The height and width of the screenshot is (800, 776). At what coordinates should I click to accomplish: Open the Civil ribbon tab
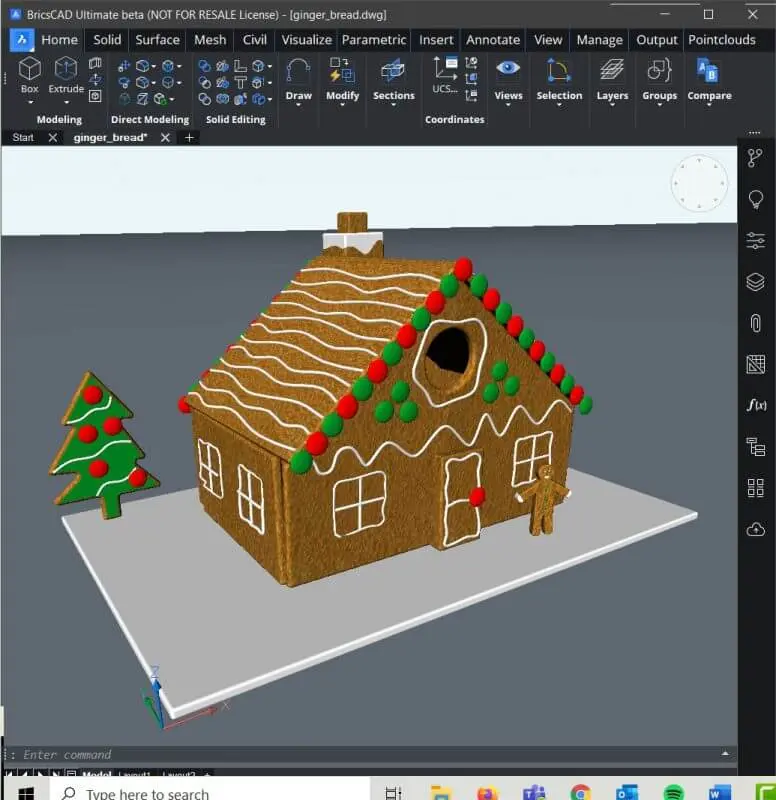[255, 40]
